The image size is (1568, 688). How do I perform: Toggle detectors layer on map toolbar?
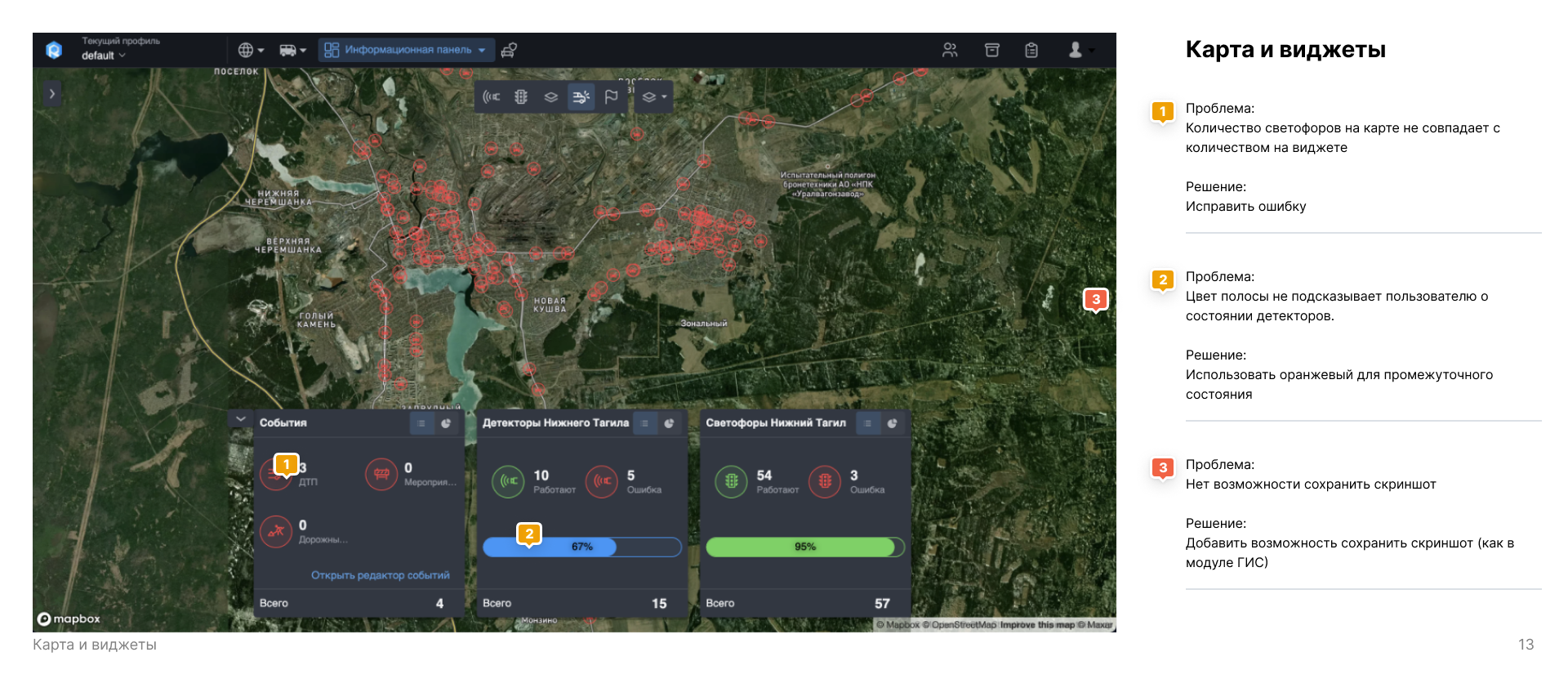click(491, 96)
